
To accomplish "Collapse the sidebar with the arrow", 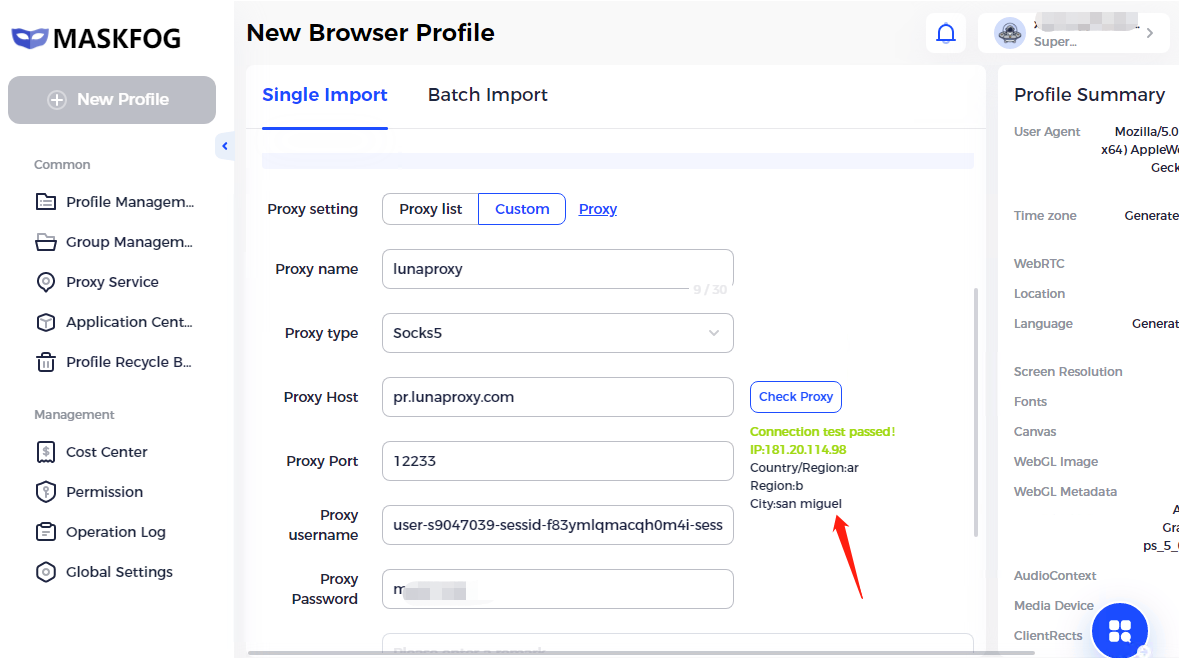I will click(224, 146).
